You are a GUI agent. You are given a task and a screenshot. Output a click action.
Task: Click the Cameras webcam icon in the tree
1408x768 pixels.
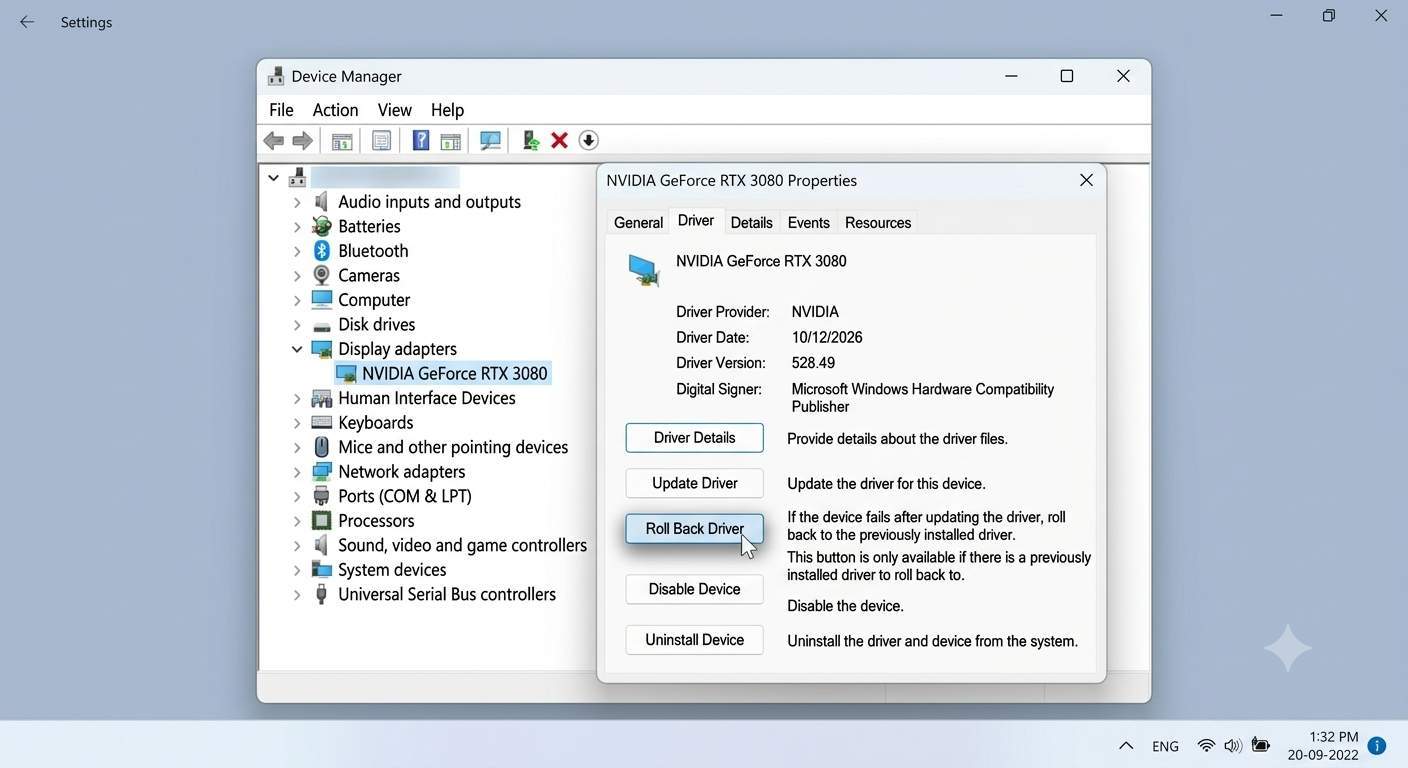pos(322,275)
